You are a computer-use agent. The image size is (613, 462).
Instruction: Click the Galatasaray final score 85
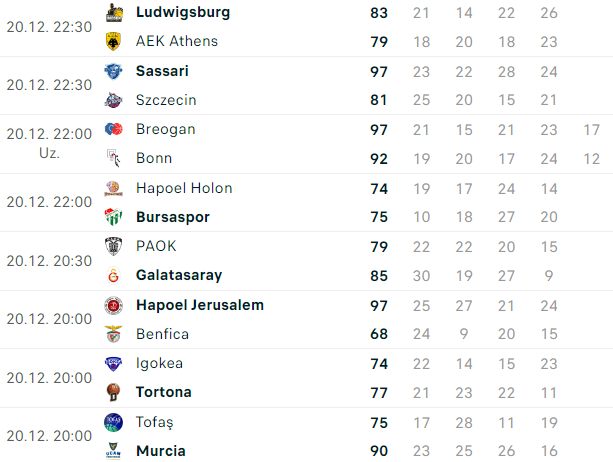[x=379, y=276]
